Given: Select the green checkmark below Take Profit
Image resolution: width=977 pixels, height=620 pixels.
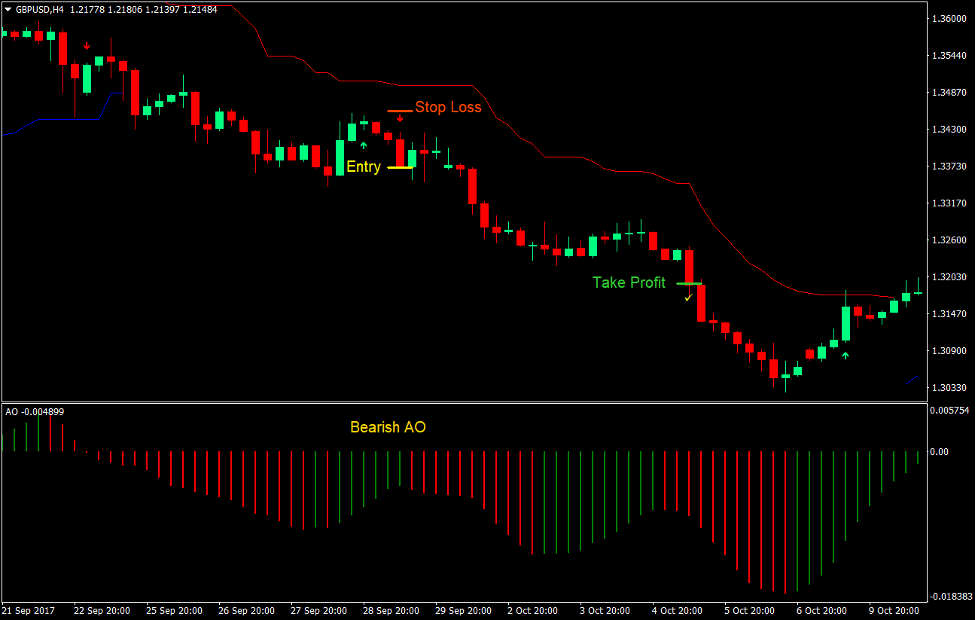Looking at the screenshot, I should [x=688, y=298].
